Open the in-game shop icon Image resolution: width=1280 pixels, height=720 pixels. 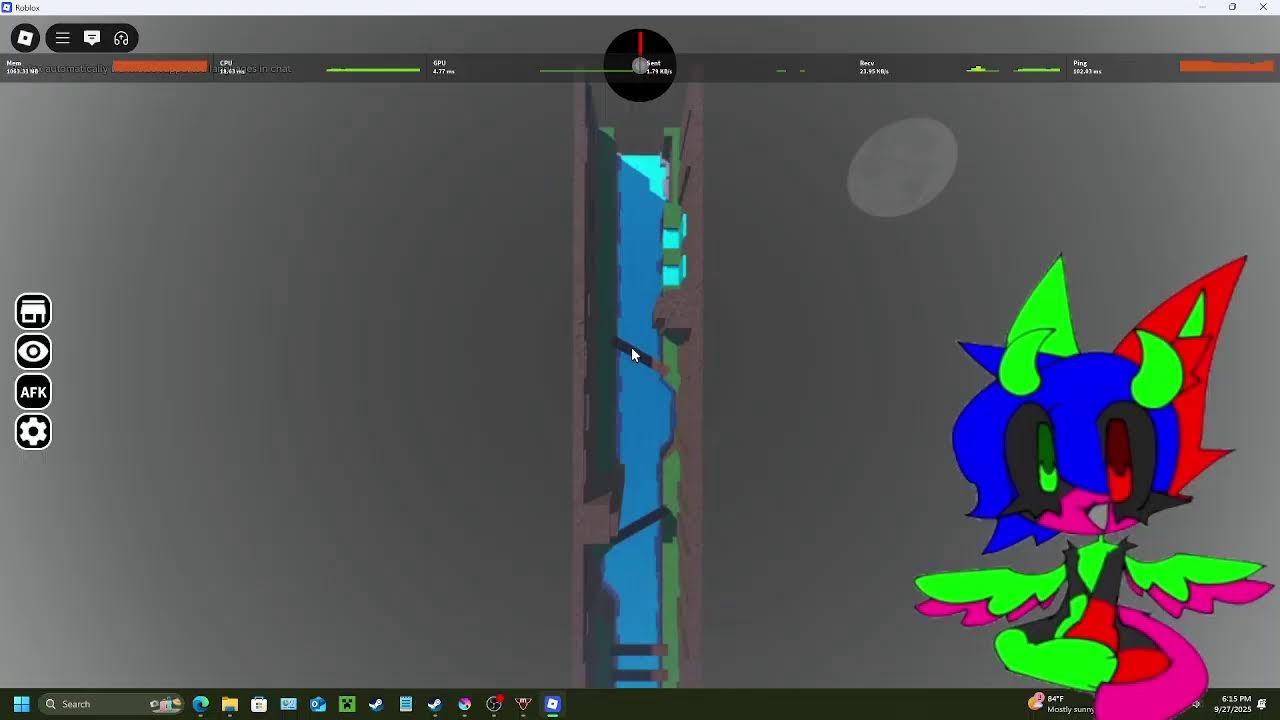33,312
